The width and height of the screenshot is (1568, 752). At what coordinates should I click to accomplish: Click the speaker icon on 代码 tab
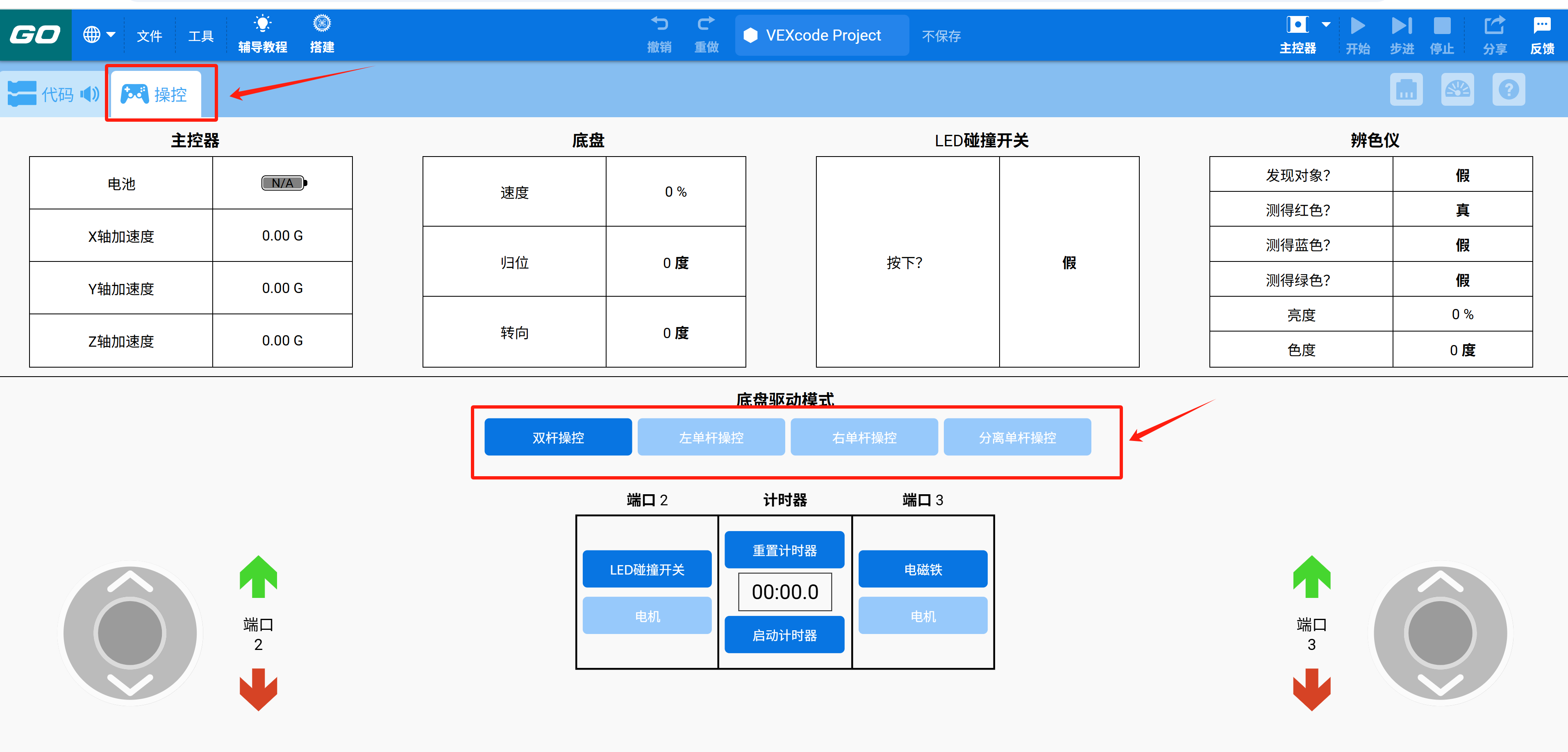tap(90, 94)
